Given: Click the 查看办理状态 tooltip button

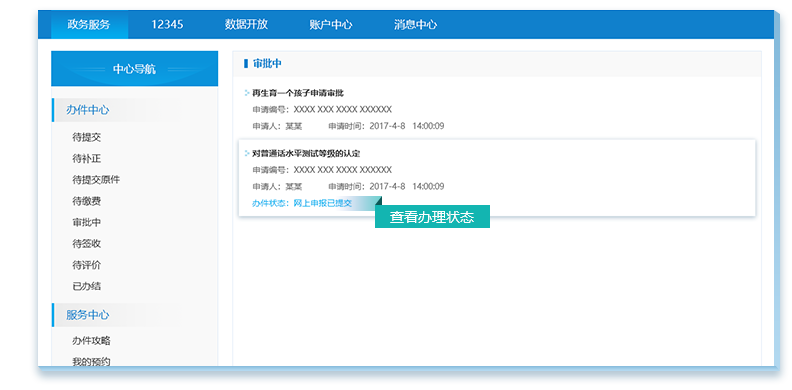Looking at the screenshot, I should point(432,217).
